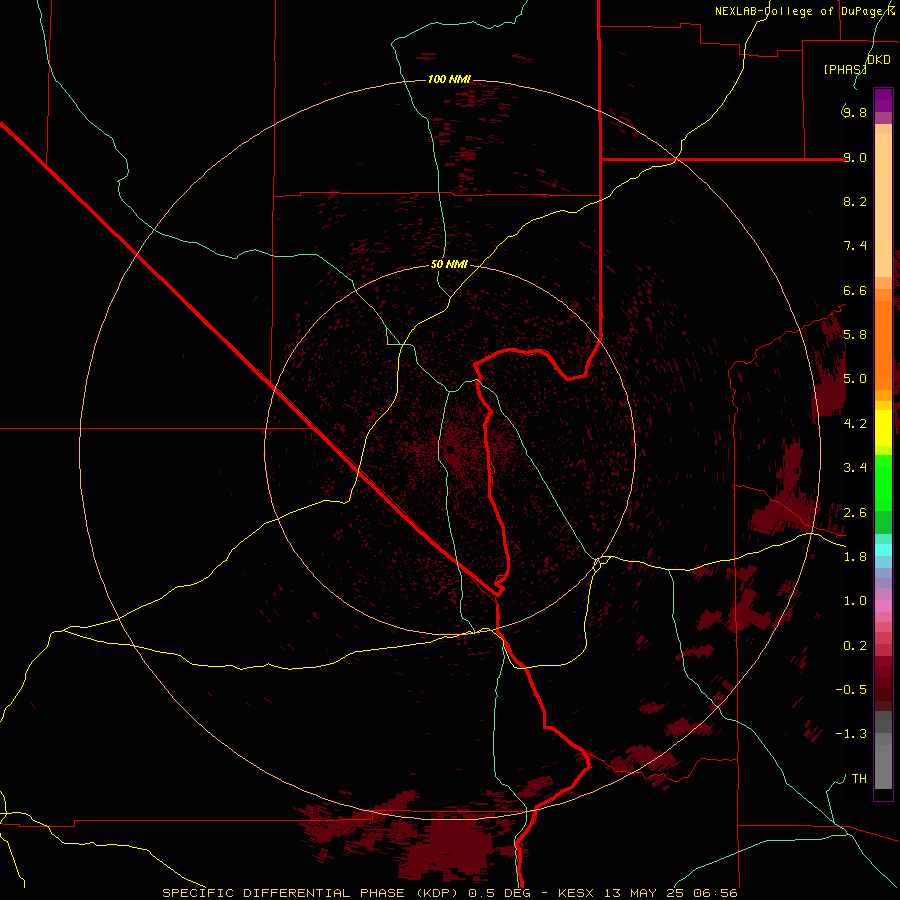
Task: Pick the orange segment of the color scale
Action: pyautogui.click(x=883, y=346)
